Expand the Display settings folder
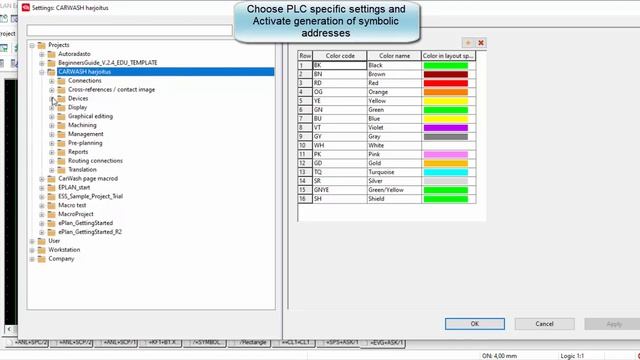 click(x=52, y=108)
